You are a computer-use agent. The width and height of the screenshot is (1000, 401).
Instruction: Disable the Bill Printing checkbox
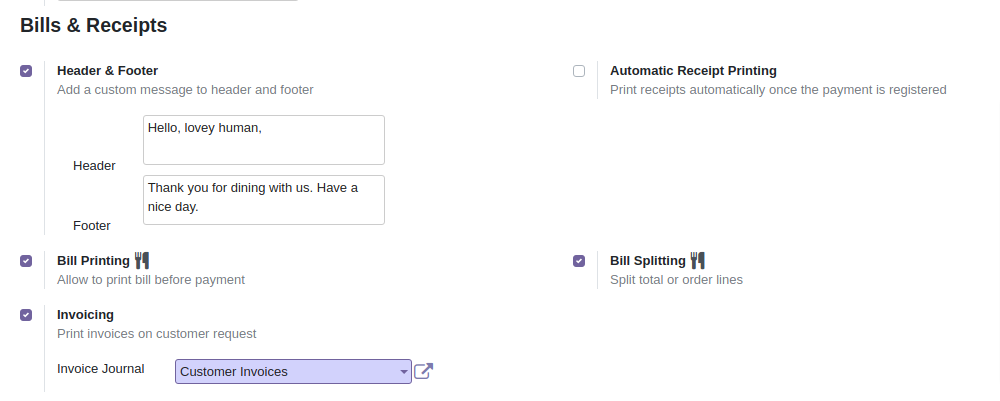point(26,261)
